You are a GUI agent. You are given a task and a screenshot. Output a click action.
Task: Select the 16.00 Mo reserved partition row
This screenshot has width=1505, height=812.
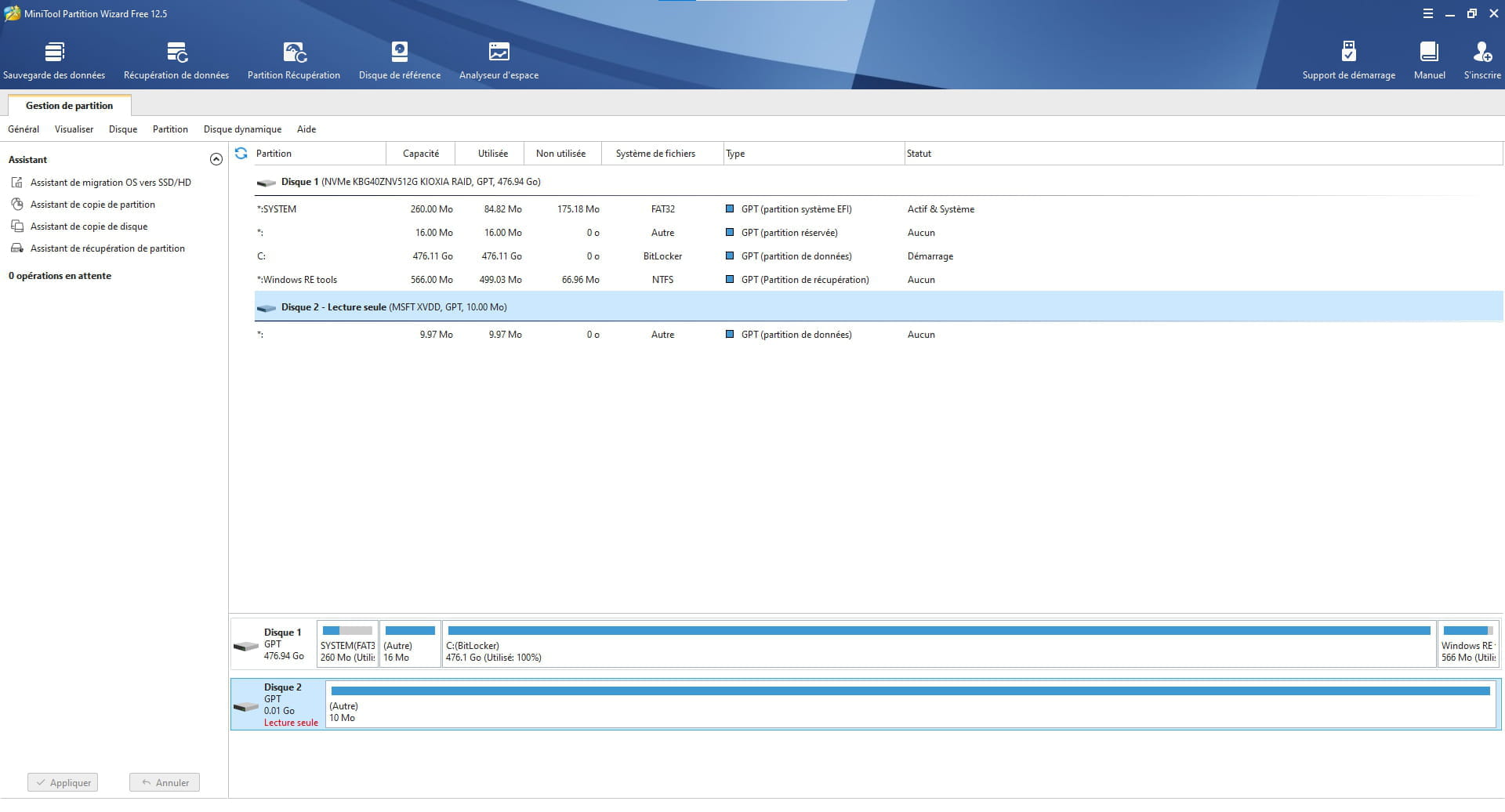[x=878, y=233]
